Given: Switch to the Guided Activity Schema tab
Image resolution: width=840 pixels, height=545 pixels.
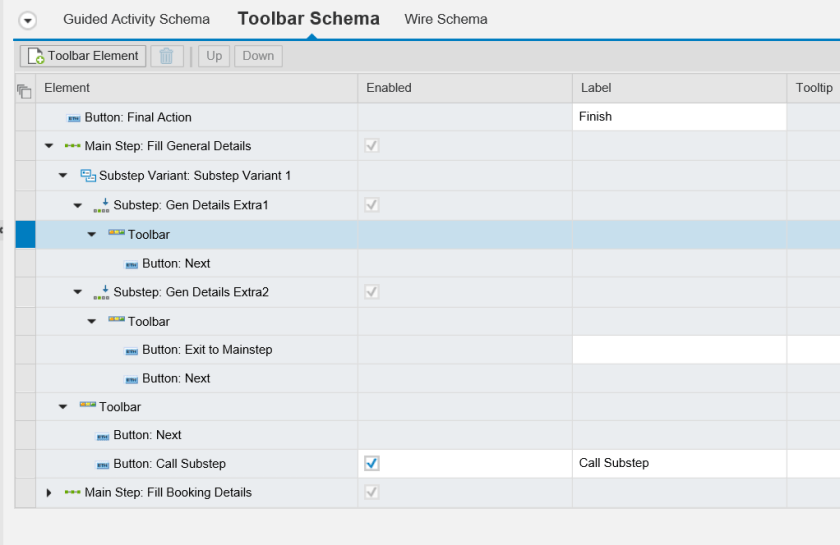Looking at the screenshot, I should pyautogui.click(x=136, y=19).
